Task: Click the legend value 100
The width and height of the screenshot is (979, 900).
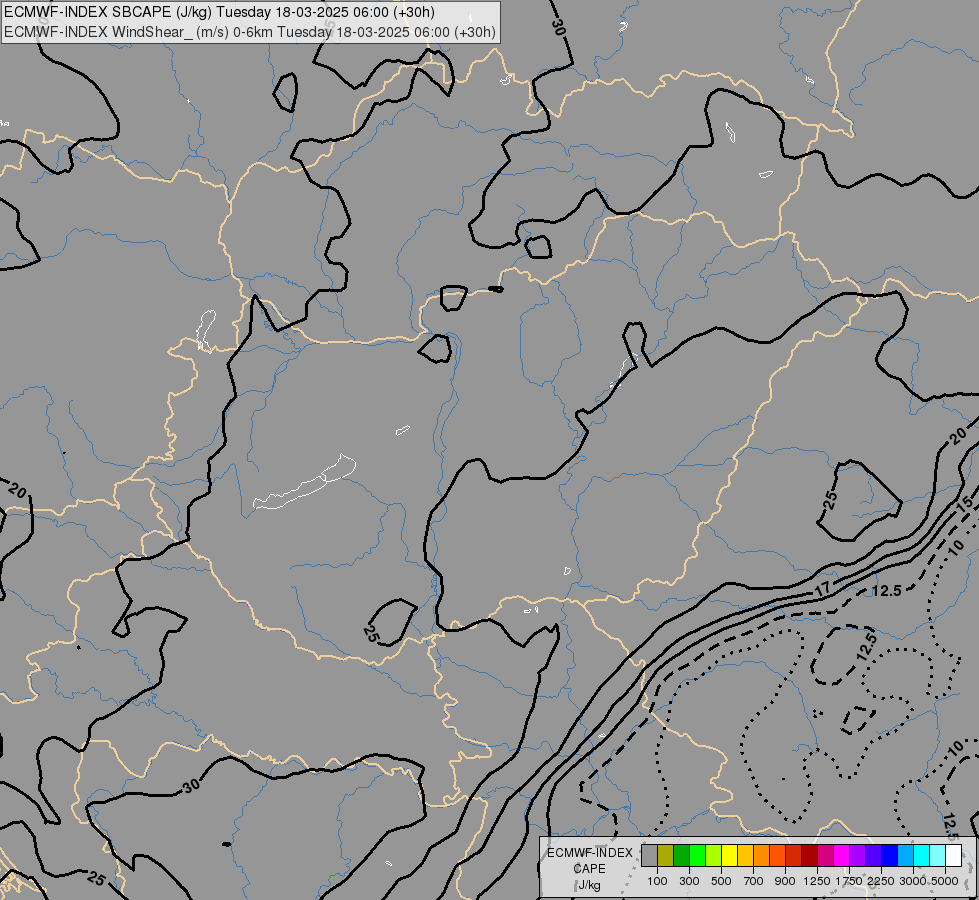Action: (x=657, y=881)
